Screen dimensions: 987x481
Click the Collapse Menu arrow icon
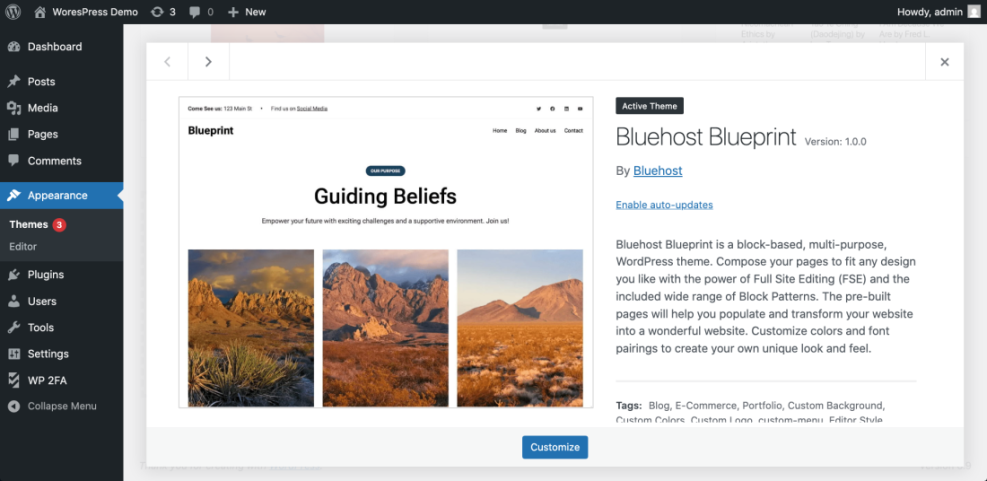tap(14, 406)
